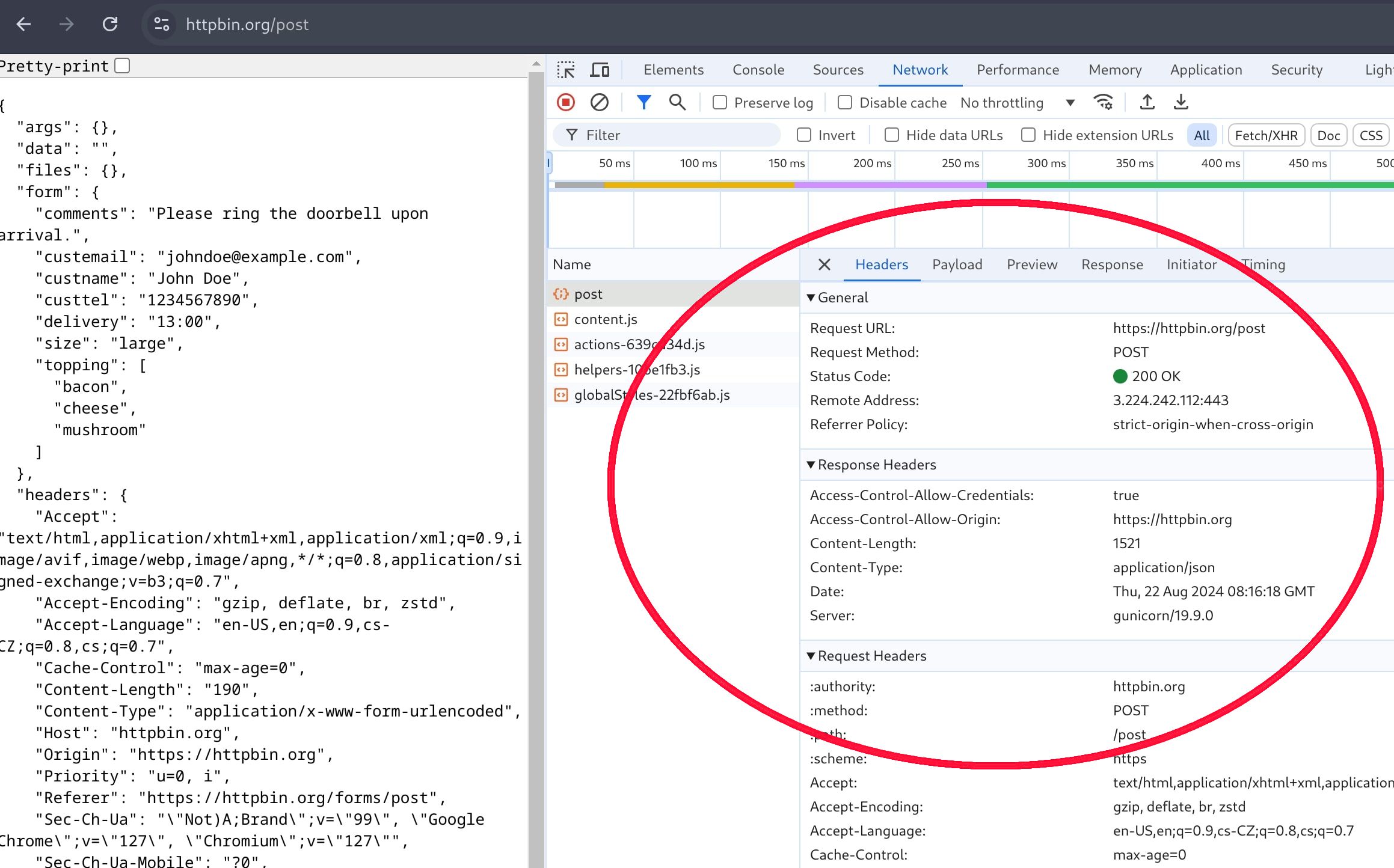Select the Network panel tab
1394x868 pixels.
(x=920, y=70)
